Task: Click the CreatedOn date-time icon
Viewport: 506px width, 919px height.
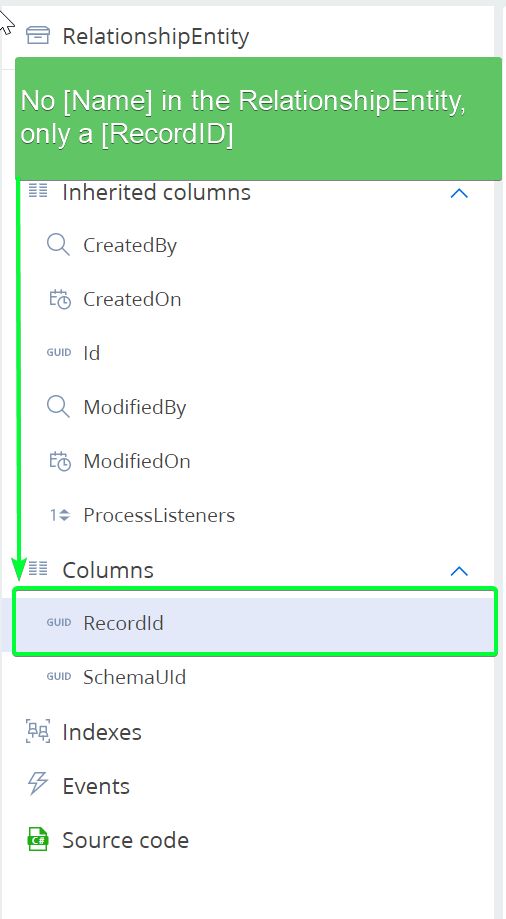Action: click(59, 299)
